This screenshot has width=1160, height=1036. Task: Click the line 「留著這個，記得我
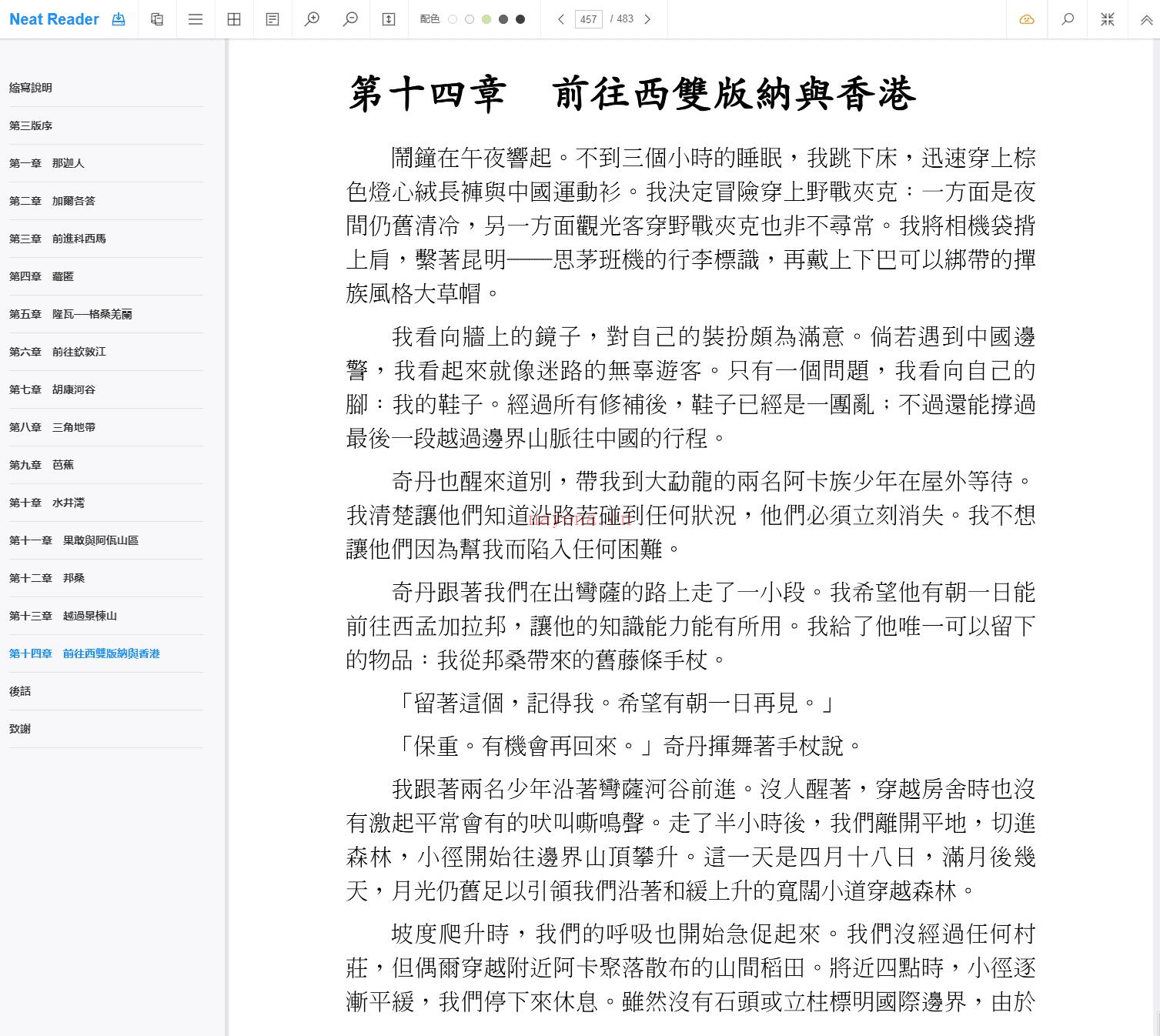coord(613,703)
